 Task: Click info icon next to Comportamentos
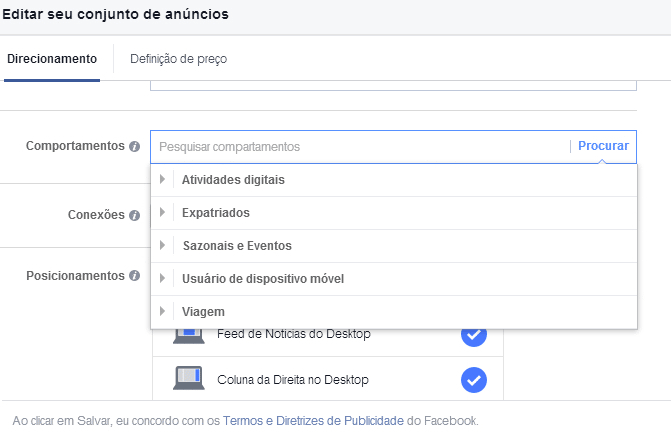tap(134, 147)
